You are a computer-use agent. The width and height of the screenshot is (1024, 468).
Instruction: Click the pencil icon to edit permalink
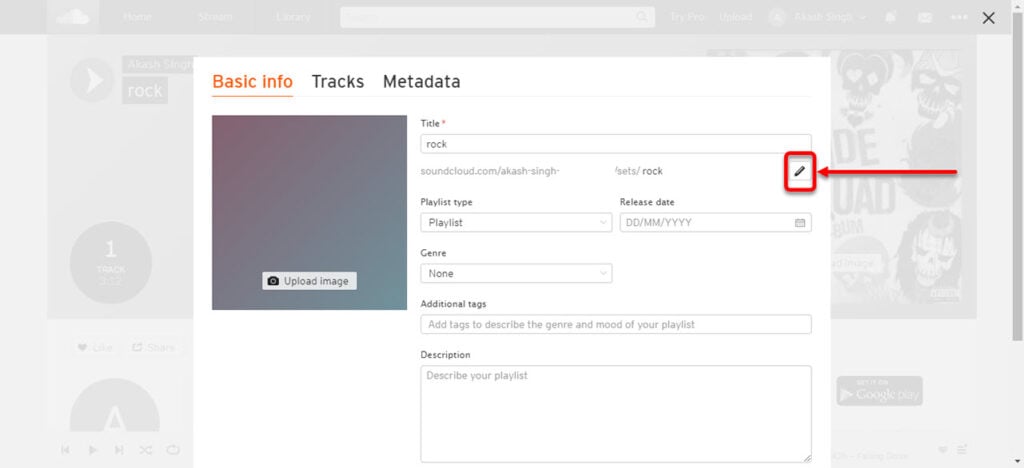pyautogui.click(x=799, y=172)
